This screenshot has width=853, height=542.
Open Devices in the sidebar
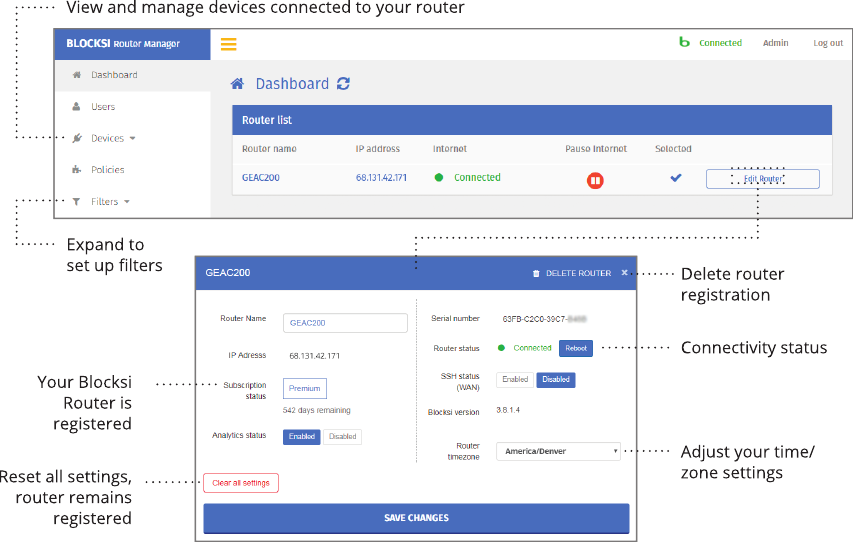click(x=108, y=138)
